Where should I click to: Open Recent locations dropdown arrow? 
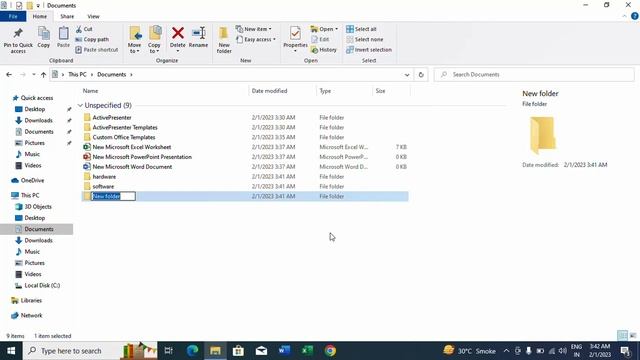coord(33,75)
